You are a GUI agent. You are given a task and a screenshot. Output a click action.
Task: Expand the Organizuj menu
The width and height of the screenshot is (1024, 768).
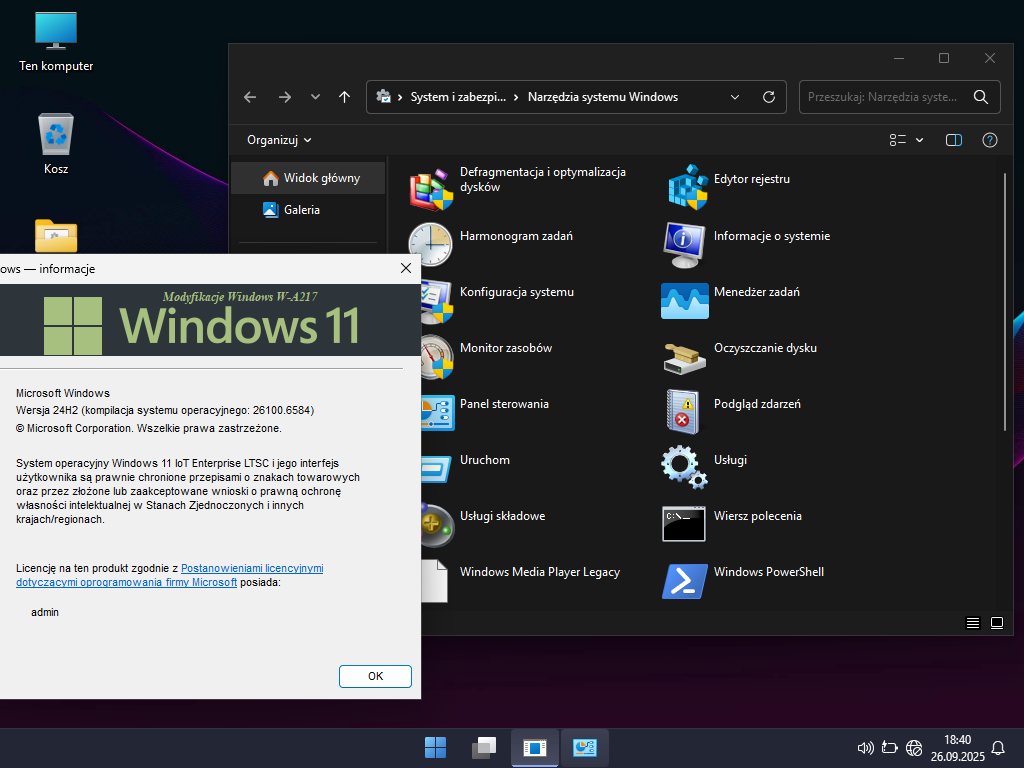(x=279, y=140)
